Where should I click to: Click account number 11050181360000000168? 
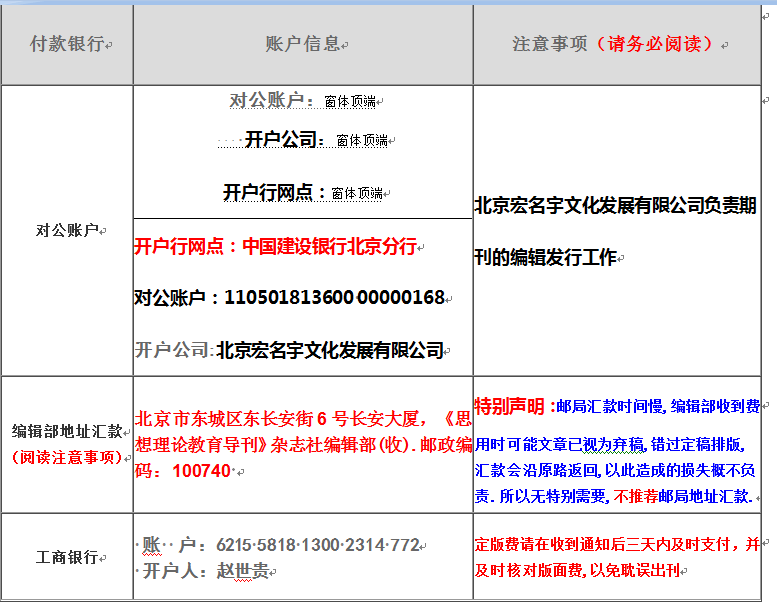[334, 298]
